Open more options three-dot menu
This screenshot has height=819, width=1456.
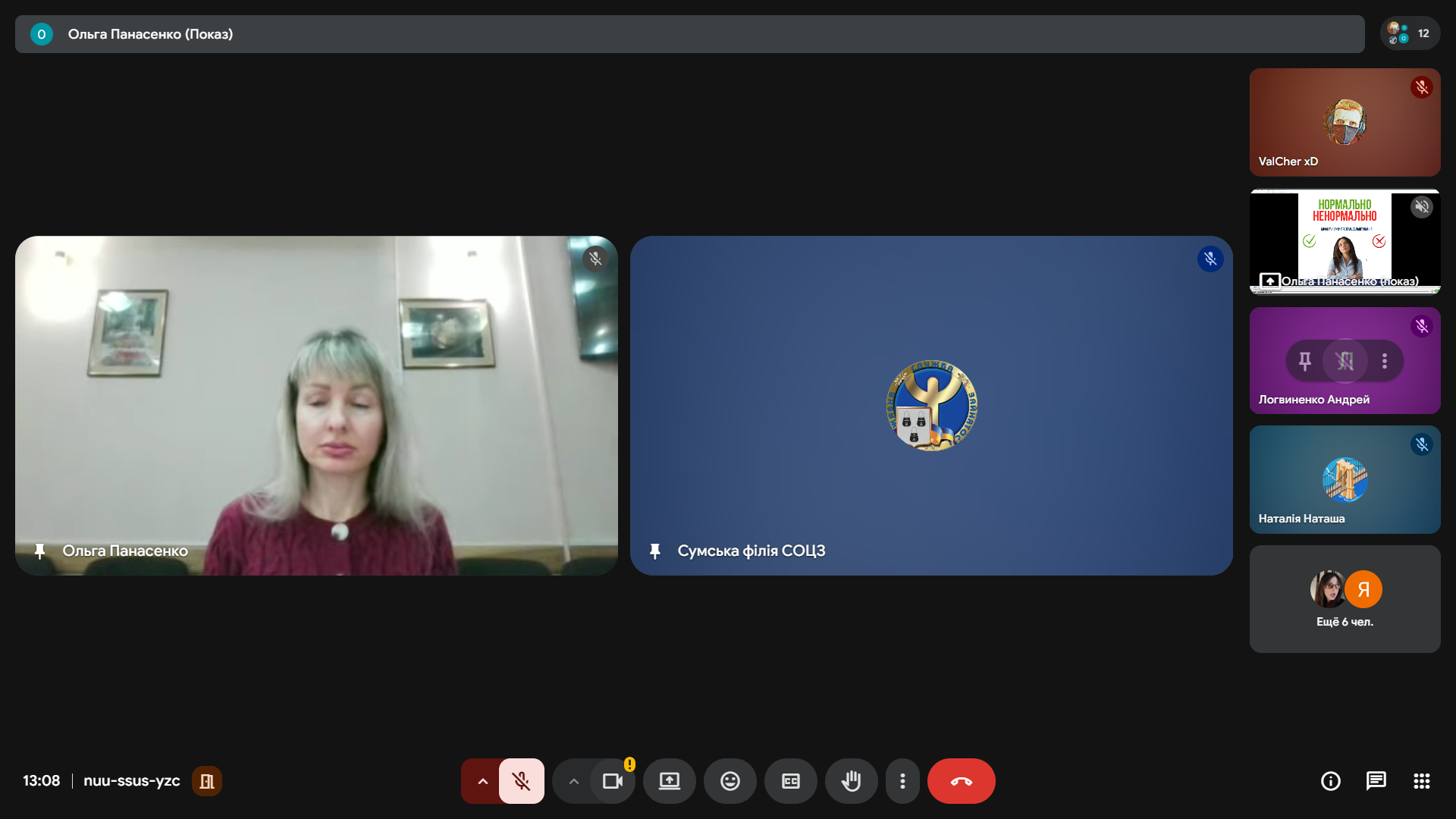[x=902, y=781]
